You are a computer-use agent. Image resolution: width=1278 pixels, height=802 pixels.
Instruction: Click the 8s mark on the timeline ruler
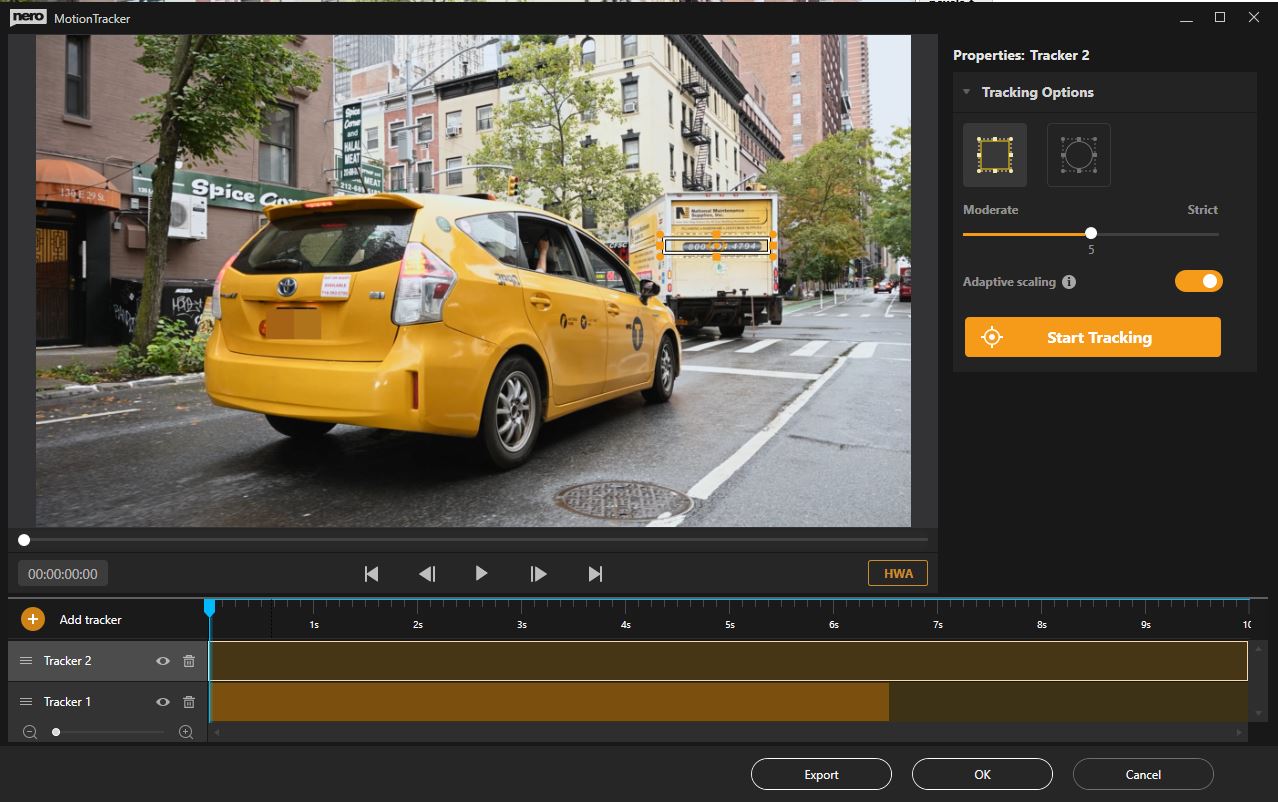[1042, 625]
